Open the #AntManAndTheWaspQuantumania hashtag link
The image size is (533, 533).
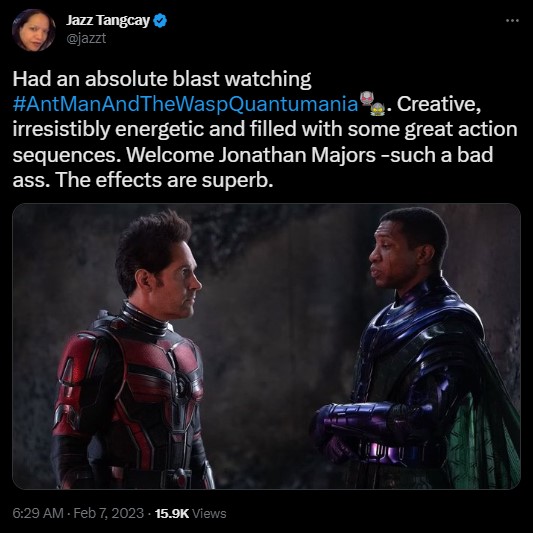click(x=186, y=104)
